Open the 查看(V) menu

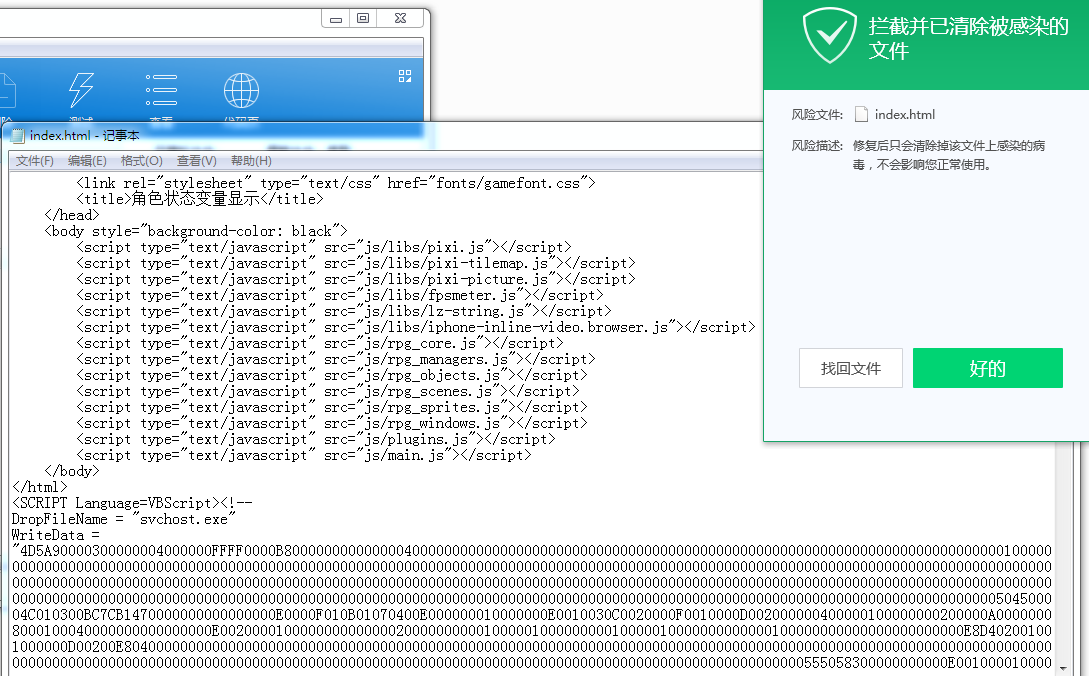tap(197, 161)
